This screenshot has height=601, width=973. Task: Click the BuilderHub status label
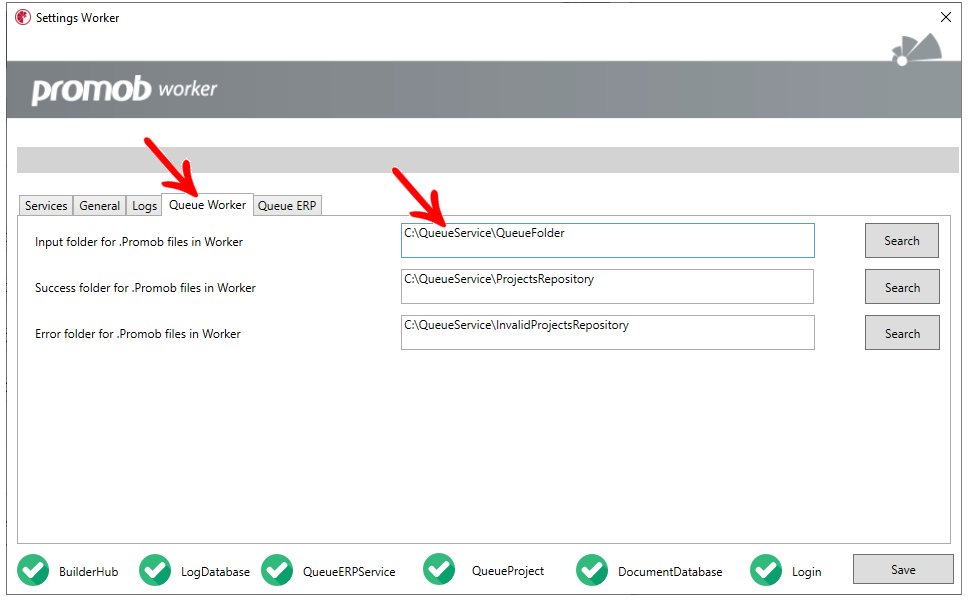click(89, 572)
